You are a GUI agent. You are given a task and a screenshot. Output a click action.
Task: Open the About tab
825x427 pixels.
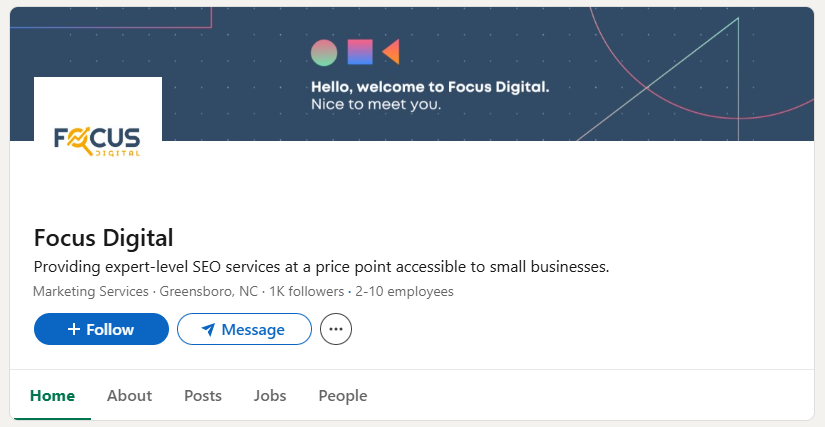[129, 396]
